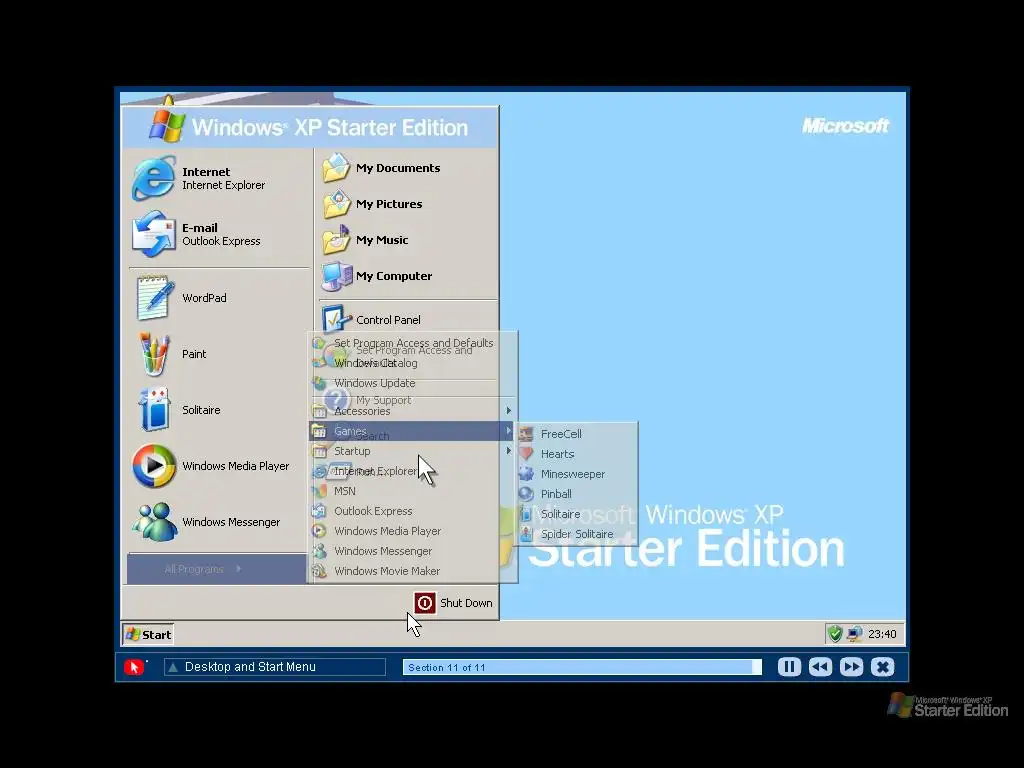Click the Pinball game icon
The width and height of the screenshot is (1024, 768).
click(x=526, y=494)
